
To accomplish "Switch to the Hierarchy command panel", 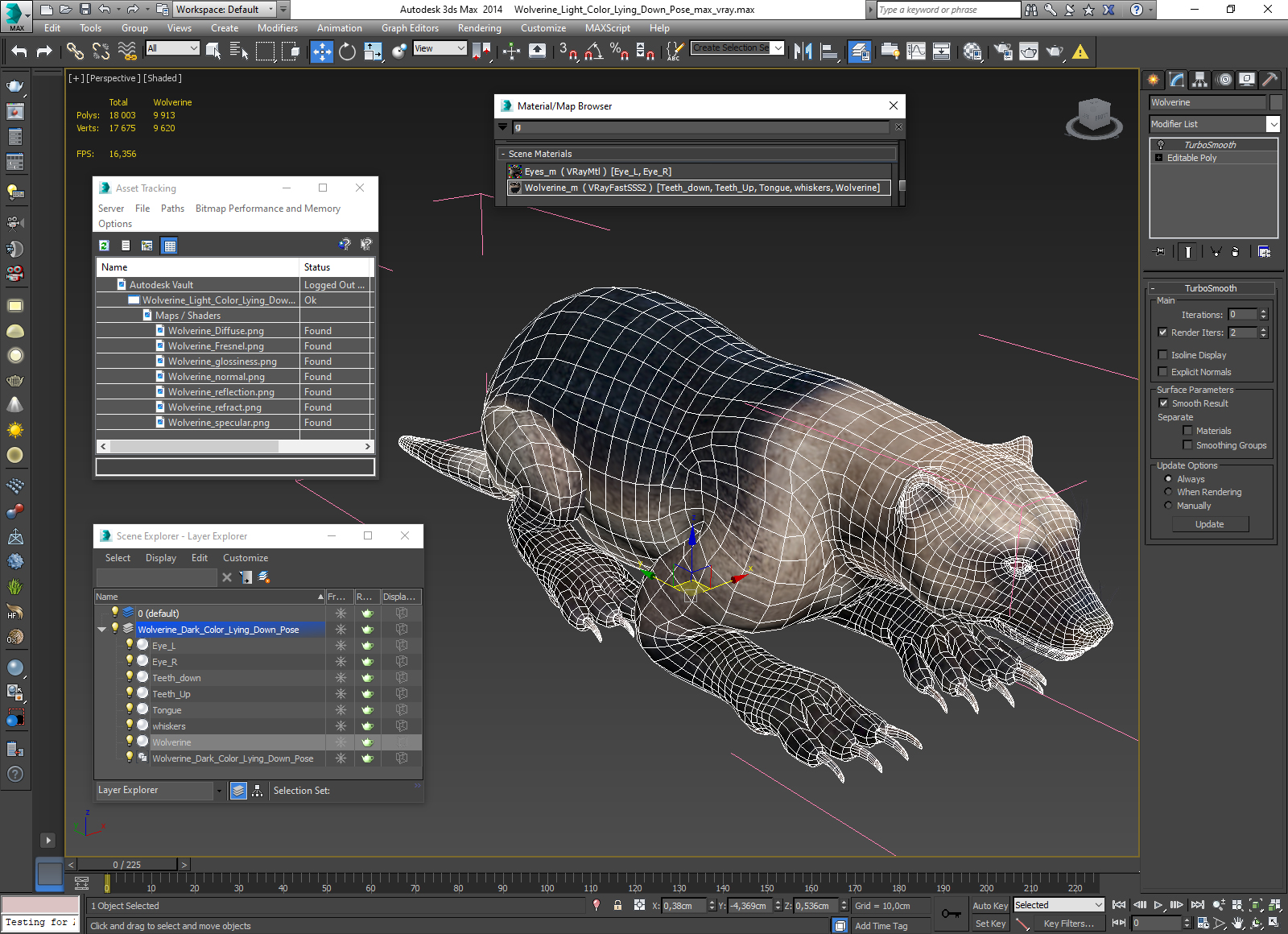I will (1200, 79).
